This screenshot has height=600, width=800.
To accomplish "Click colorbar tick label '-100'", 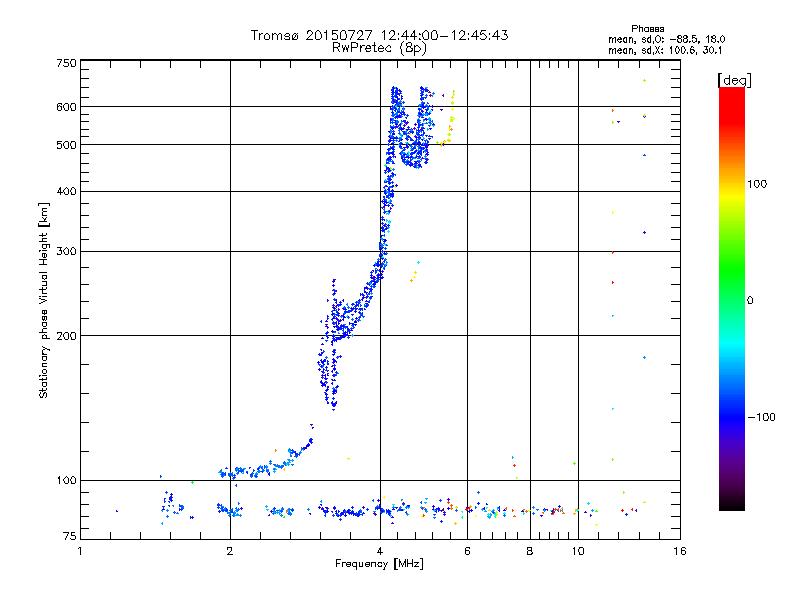I will [762, 417].
